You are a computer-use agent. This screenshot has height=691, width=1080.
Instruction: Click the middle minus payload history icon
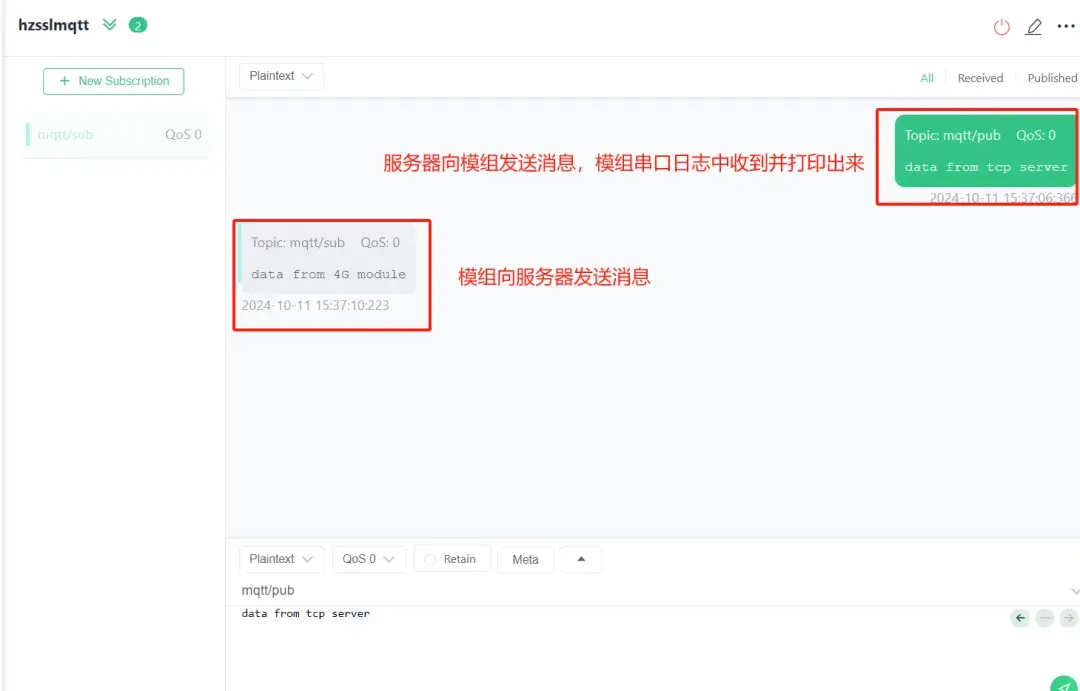1044,618
